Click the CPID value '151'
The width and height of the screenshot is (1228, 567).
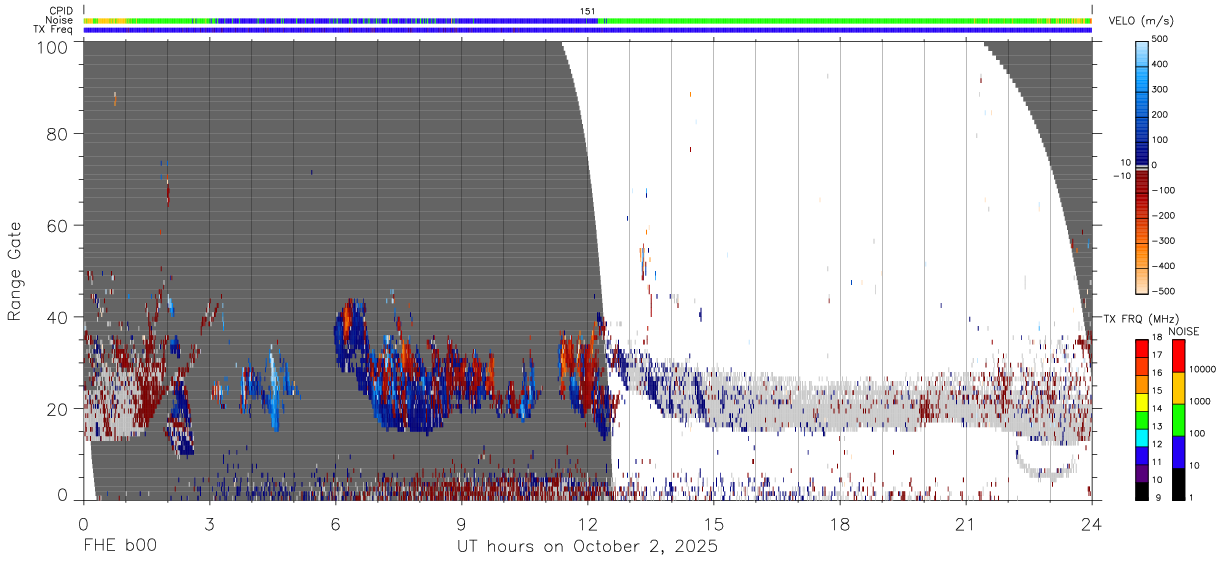click(x=588, y=11)
